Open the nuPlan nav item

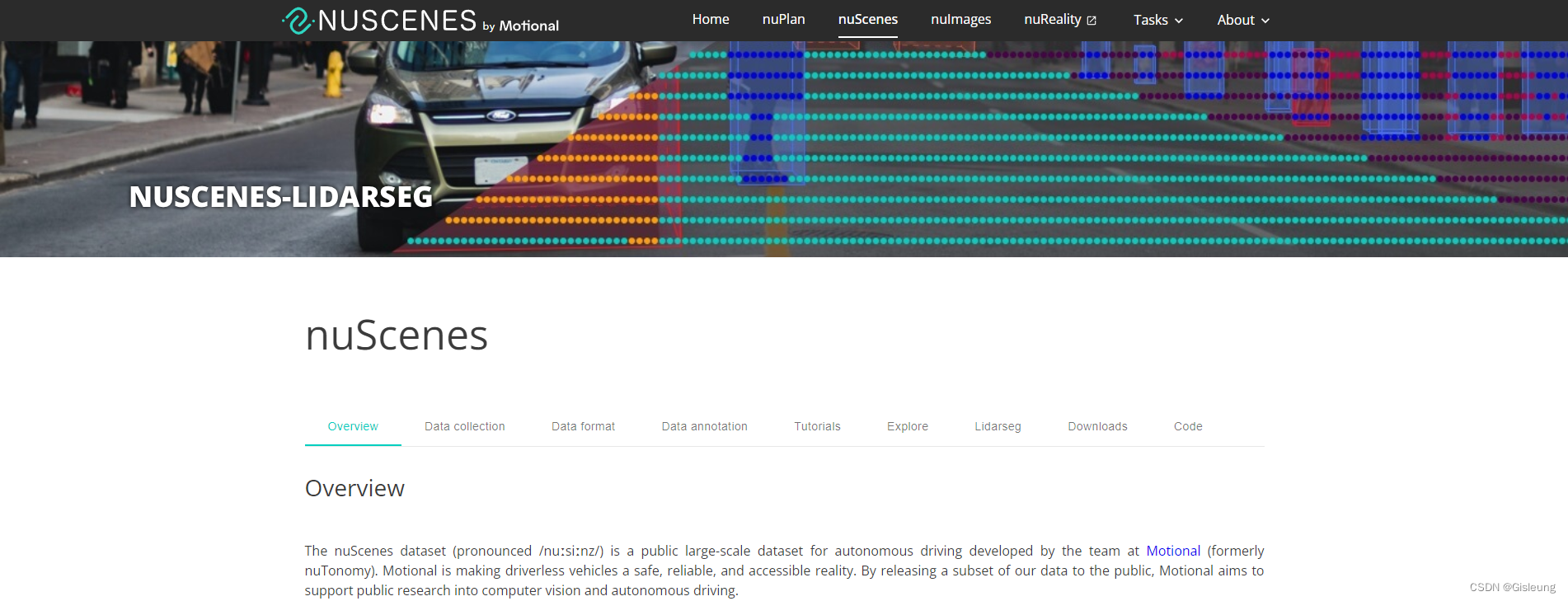[x=783, y=20]
